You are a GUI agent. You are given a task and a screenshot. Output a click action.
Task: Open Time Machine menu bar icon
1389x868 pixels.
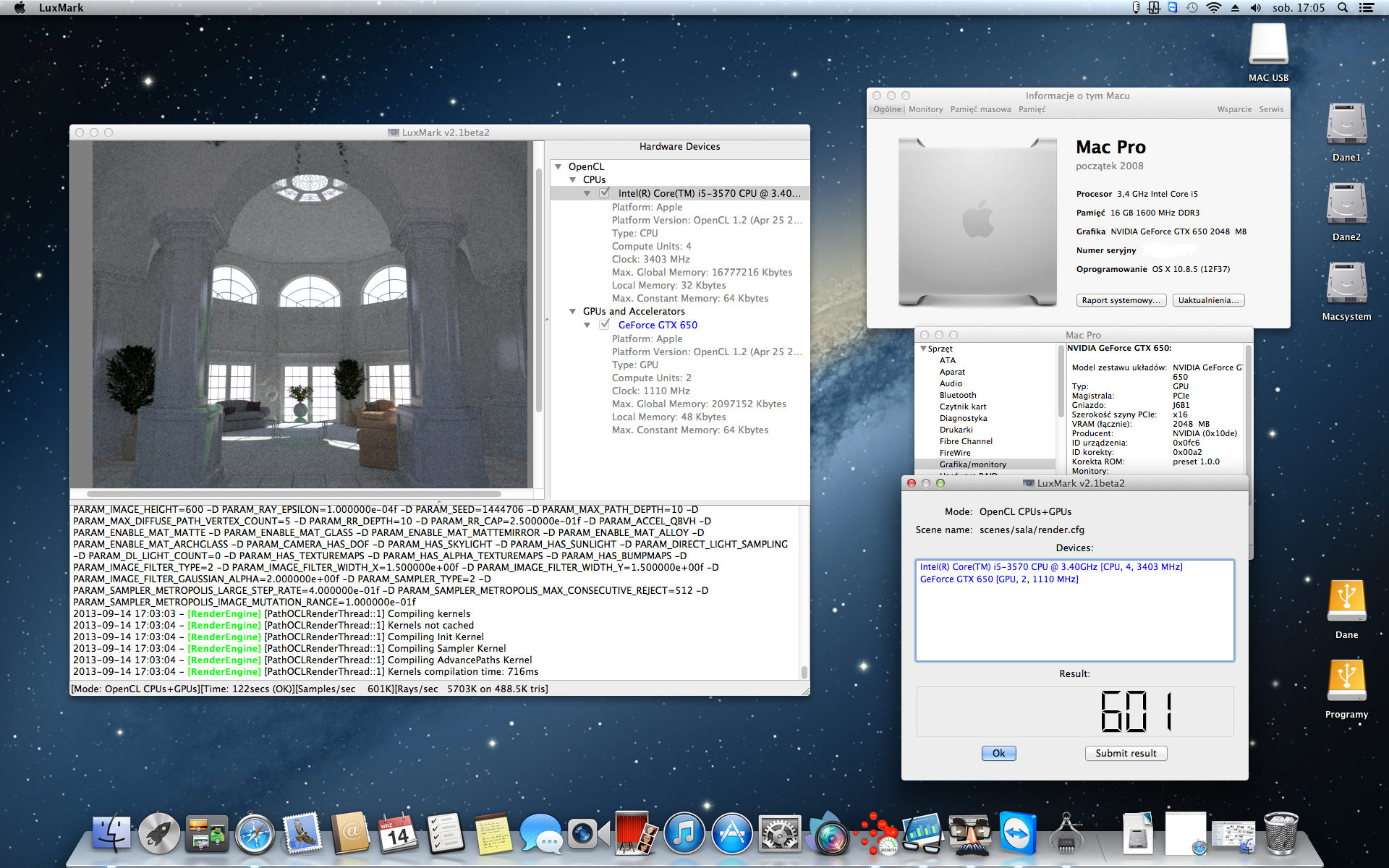point(1192,7)
